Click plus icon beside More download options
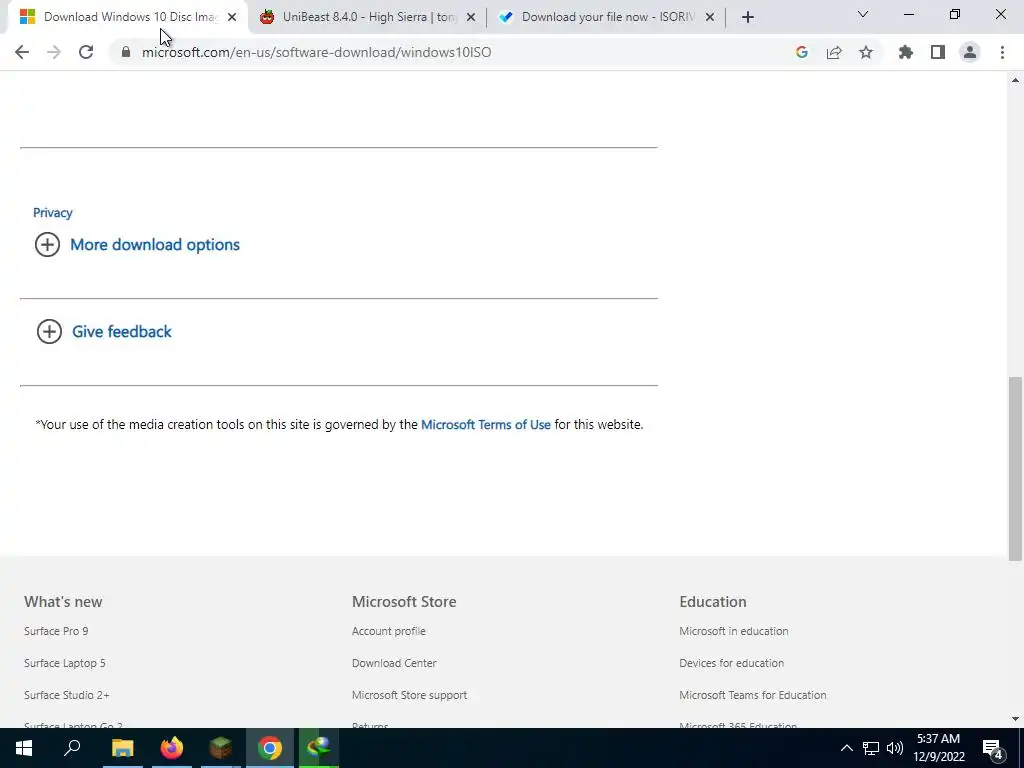Image resolution: width=1024 pixels, height=768 pixels. [x=47, y=245]
